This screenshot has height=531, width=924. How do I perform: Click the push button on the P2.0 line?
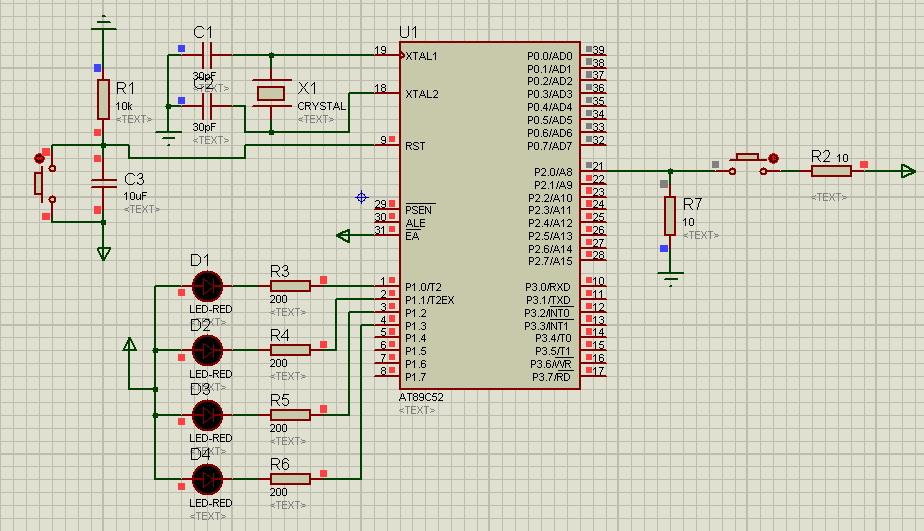pyautogui.click(x=748, y=164)
